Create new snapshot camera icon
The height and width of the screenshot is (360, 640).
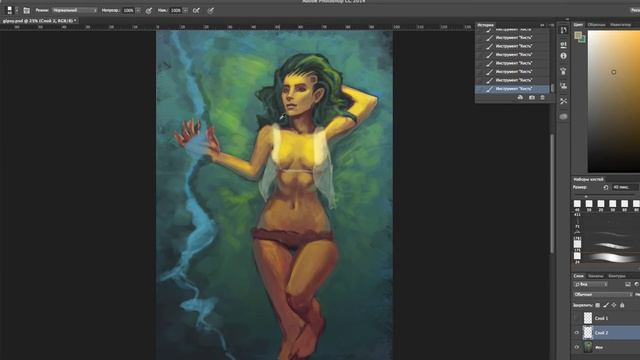(x=531, y=98)
